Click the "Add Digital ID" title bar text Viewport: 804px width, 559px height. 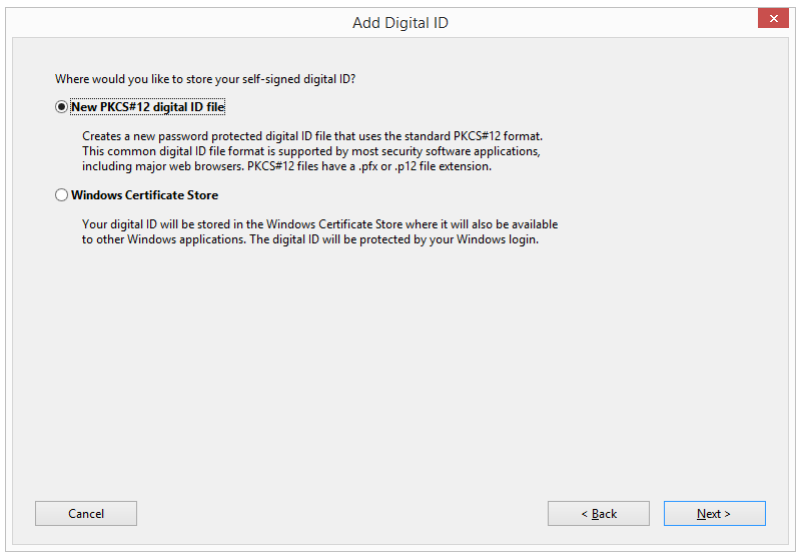[400, 22]
